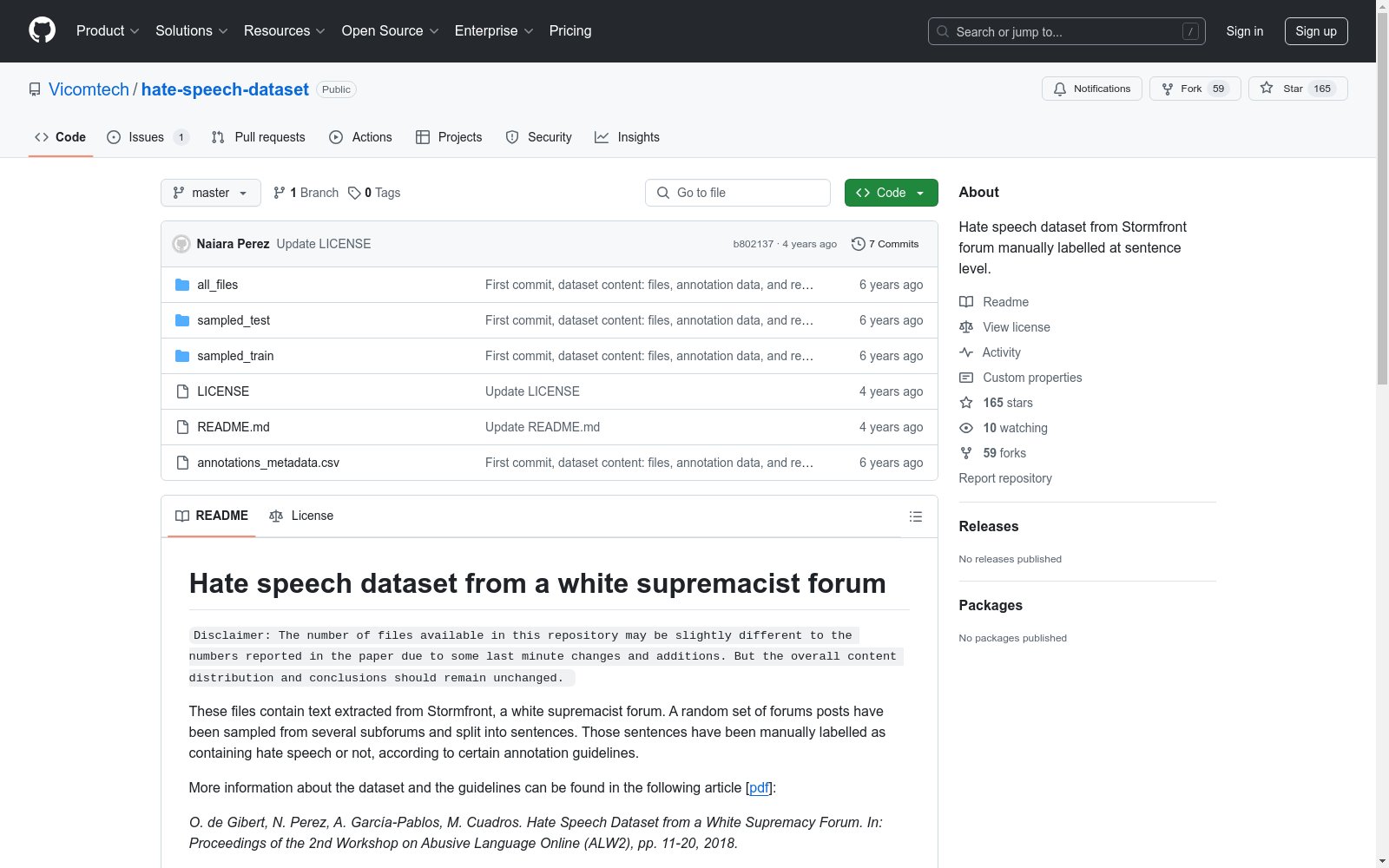This screenshot has width=1389, height=868.
Task: Open the all_files folder
Action: coord(217,285)
